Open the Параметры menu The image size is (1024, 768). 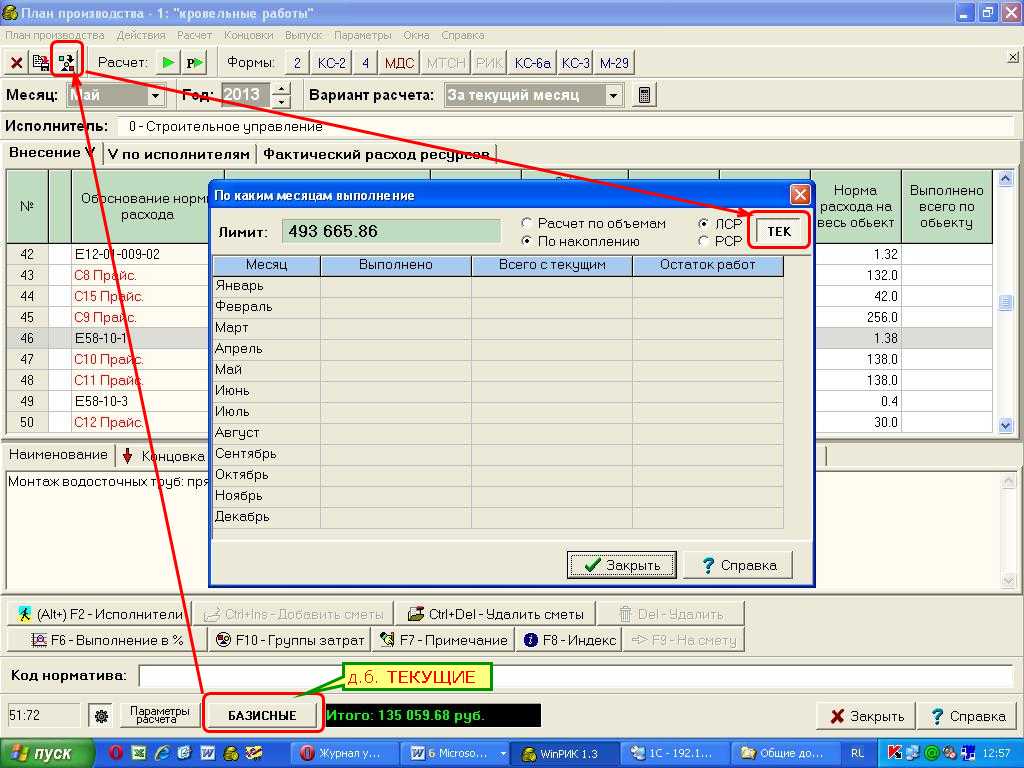(362, 35)
